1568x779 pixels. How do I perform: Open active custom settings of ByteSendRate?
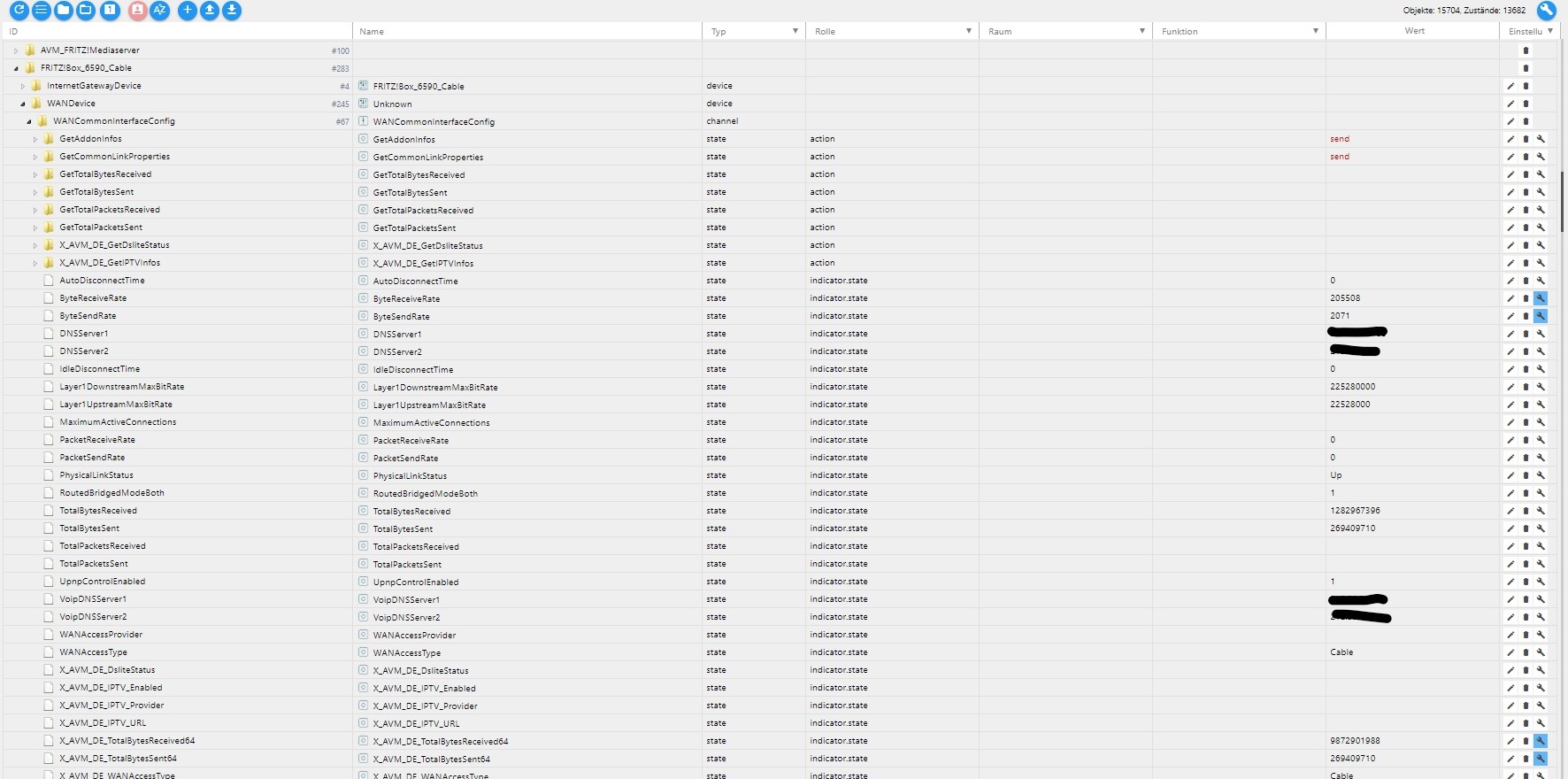(x=1541, y=316)
